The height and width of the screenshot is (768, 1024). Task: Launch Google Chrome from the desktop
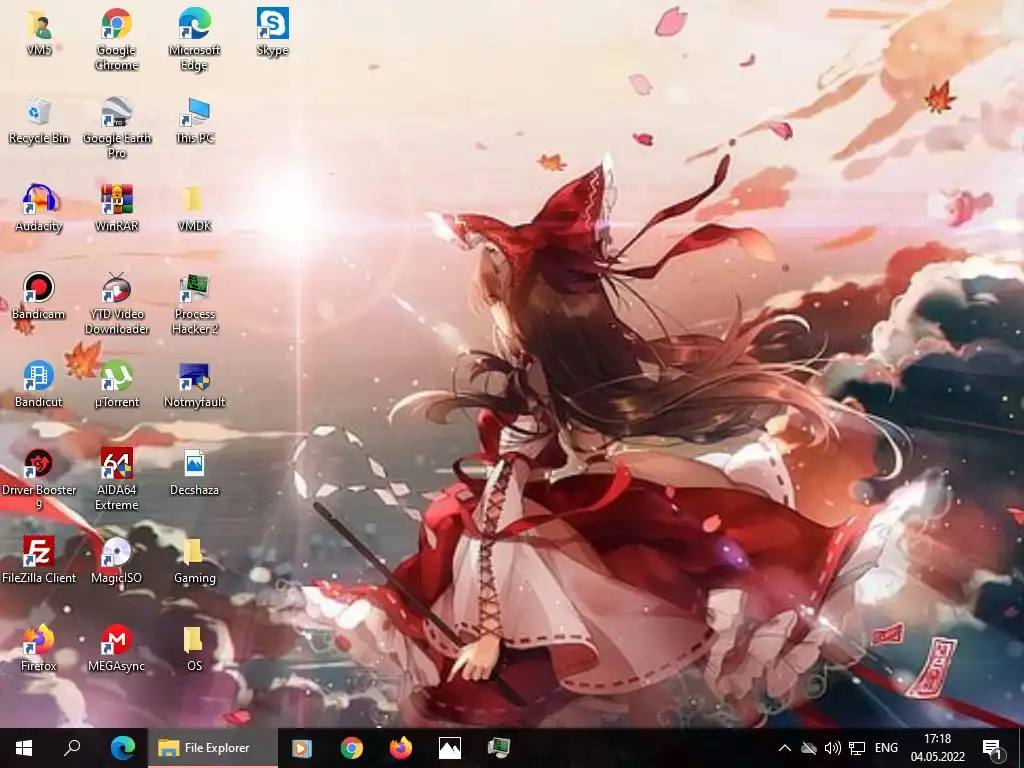point(116,39)
